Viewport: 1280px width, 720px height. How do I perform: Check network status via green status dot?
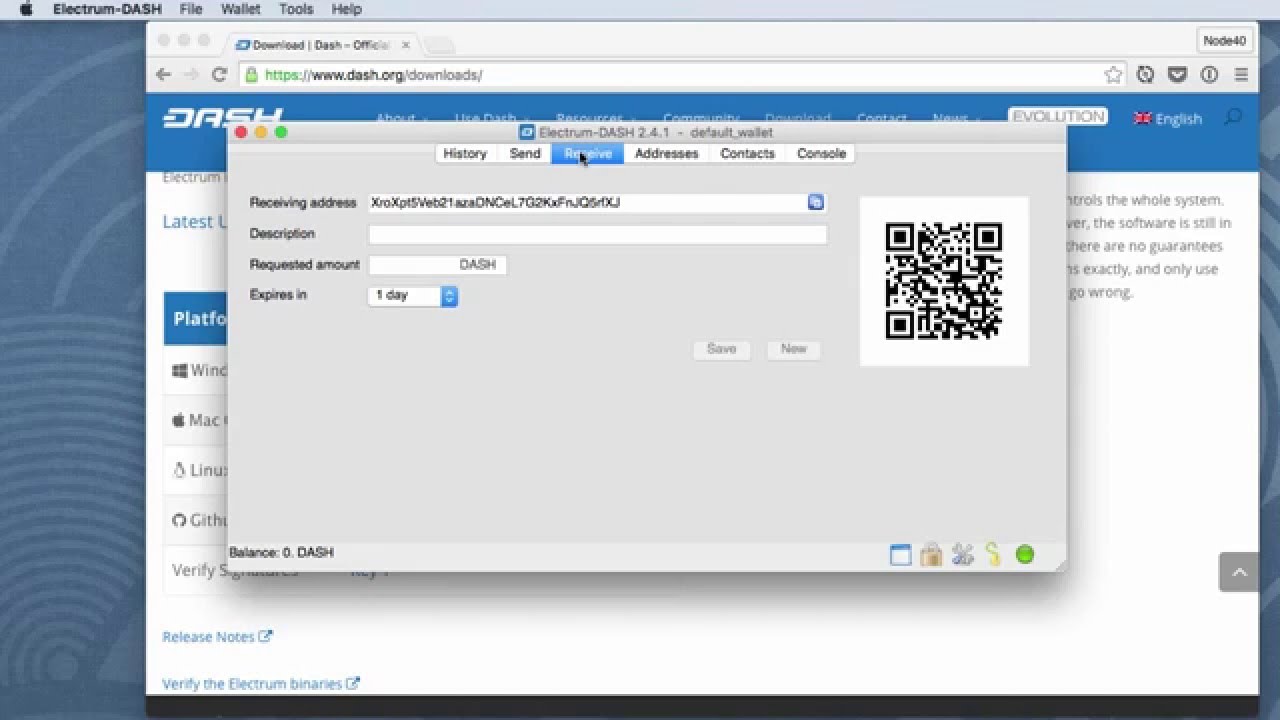point(1025,553)
